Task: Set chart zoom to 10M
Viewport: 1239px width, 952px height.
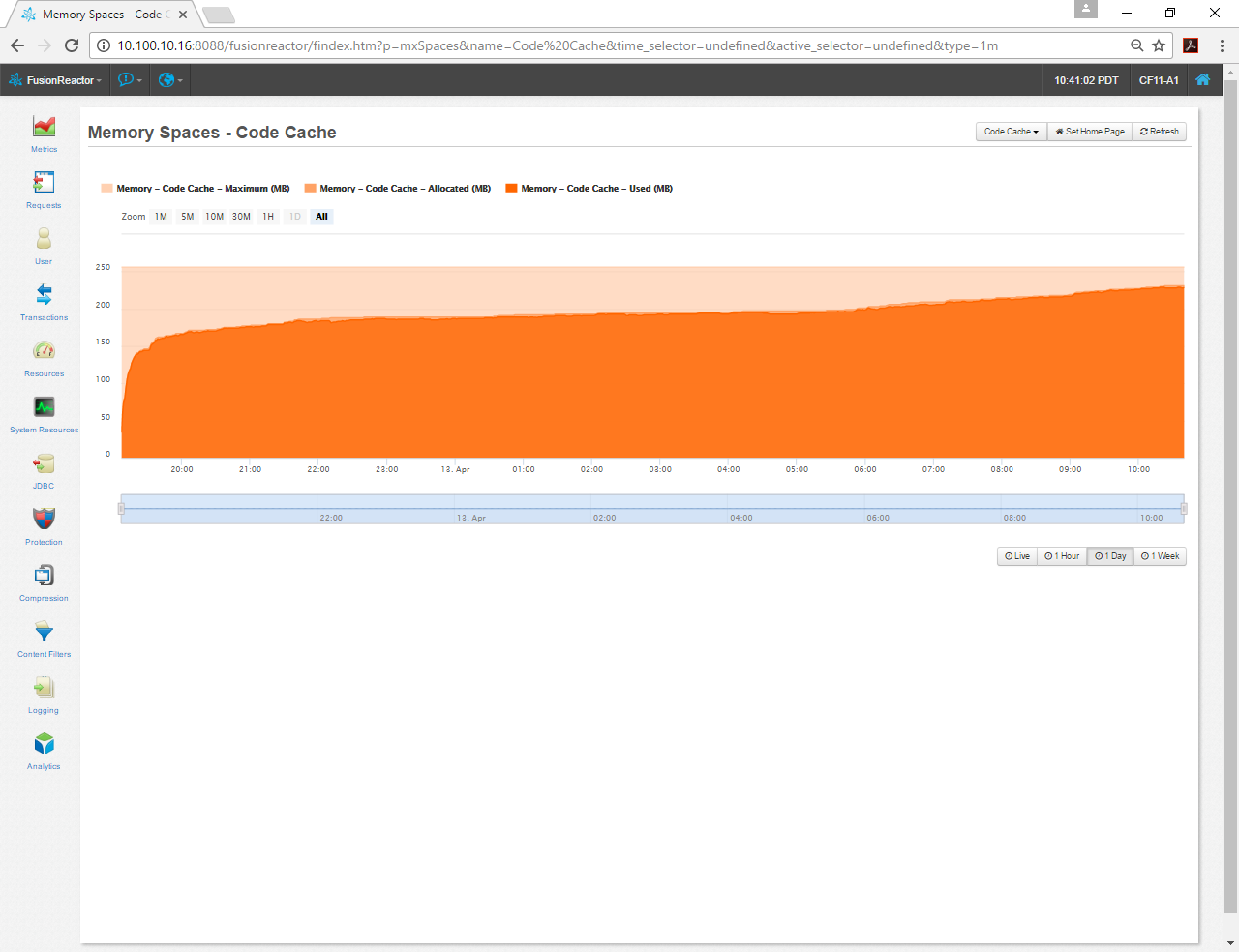Action: pyautogui.click(x=215, y=217)
